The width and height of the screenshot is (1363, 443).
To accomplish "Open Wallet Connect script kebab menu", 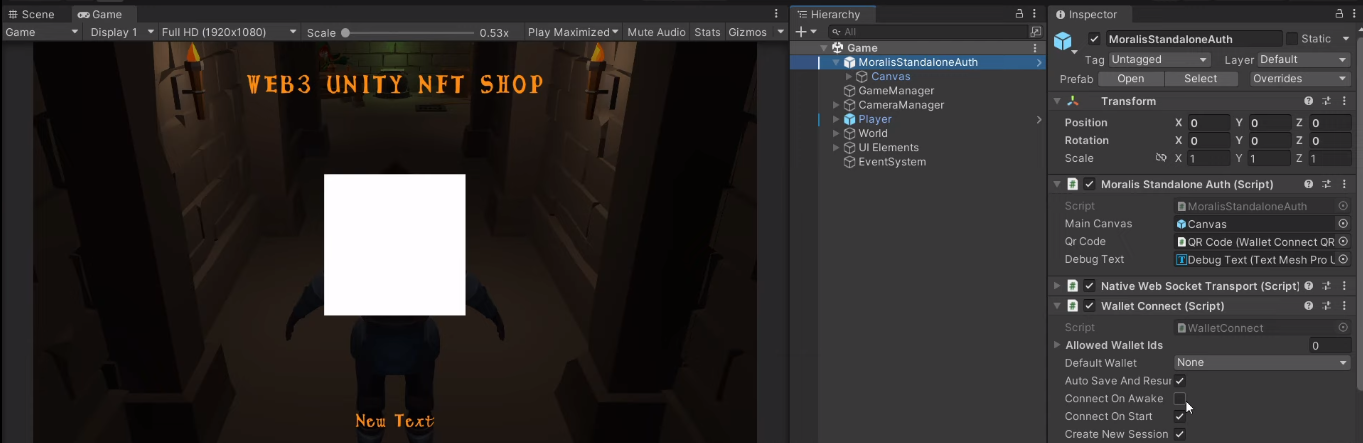I will click(x=1343, y=306).
